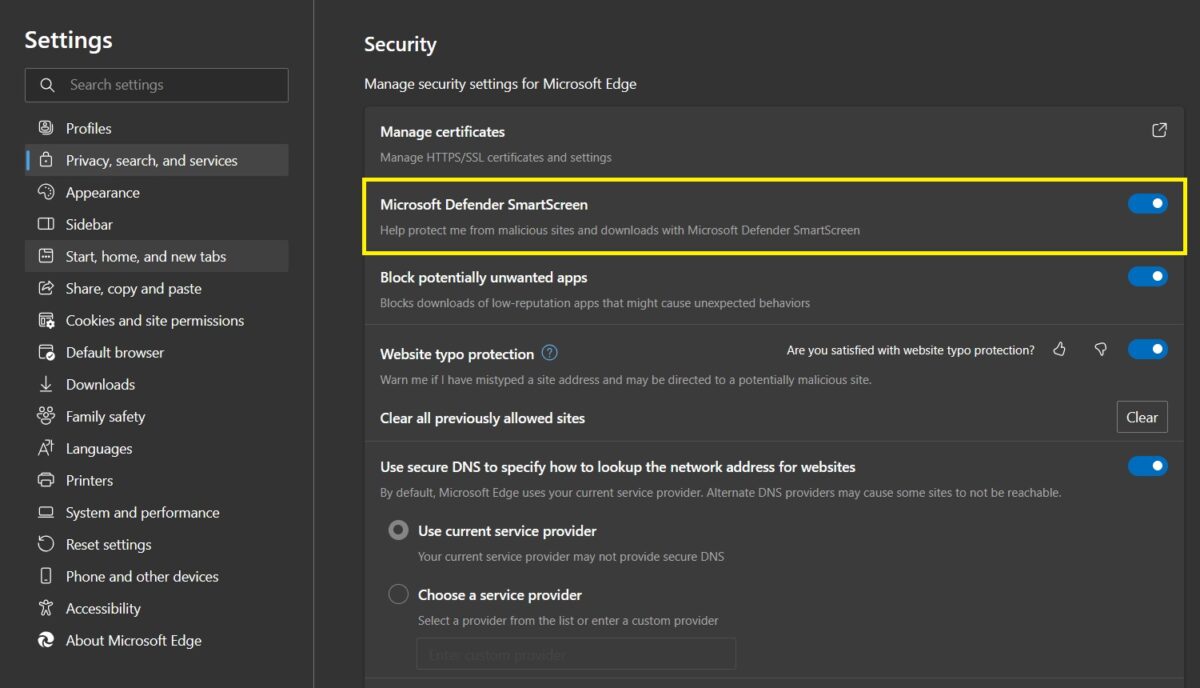Image resolution: width=1200 pixels, height=688 pixels.
Task: Click the 'Settings' heading in the left panel
Action: point(68,40)
